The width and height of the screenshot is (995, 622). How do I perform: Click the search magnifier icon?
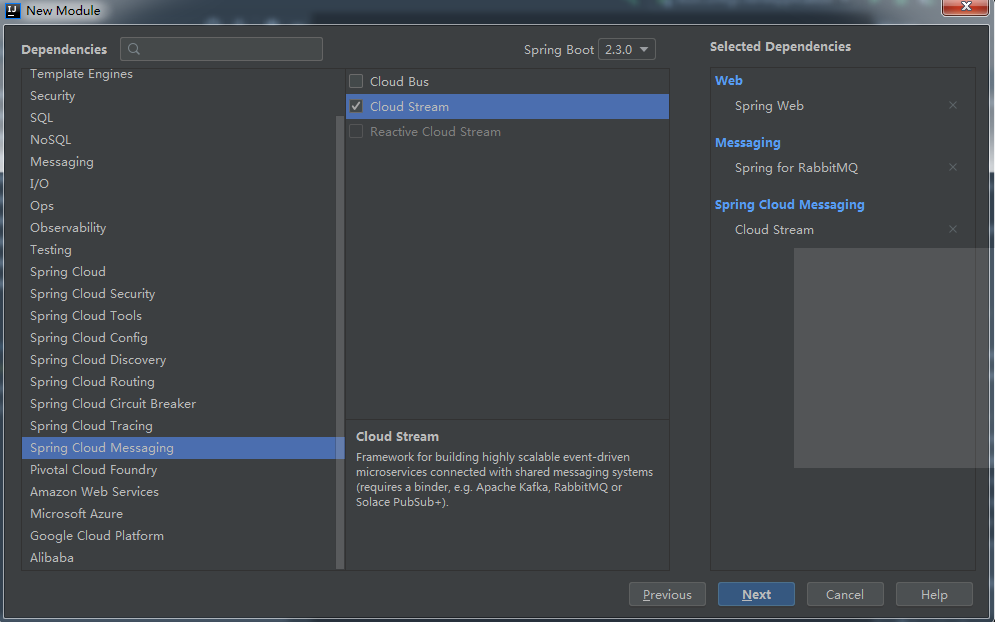coord(134,49)
